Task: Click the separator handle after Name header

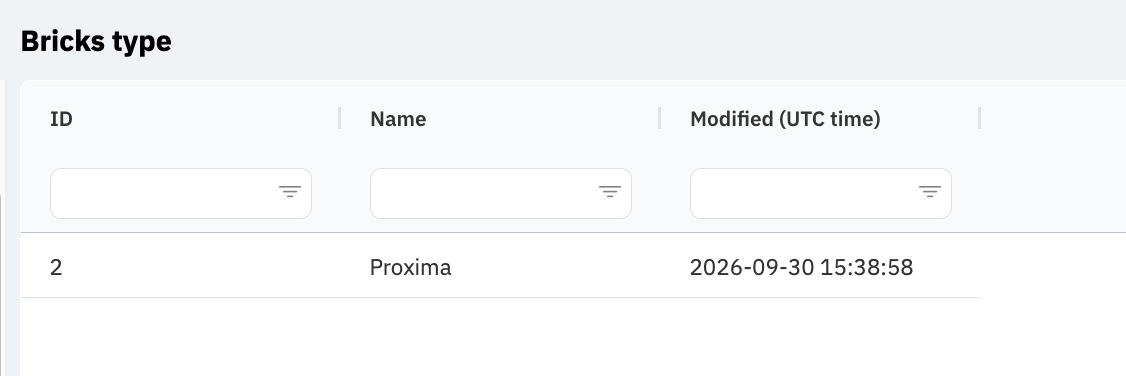Action: pos(659,118)
